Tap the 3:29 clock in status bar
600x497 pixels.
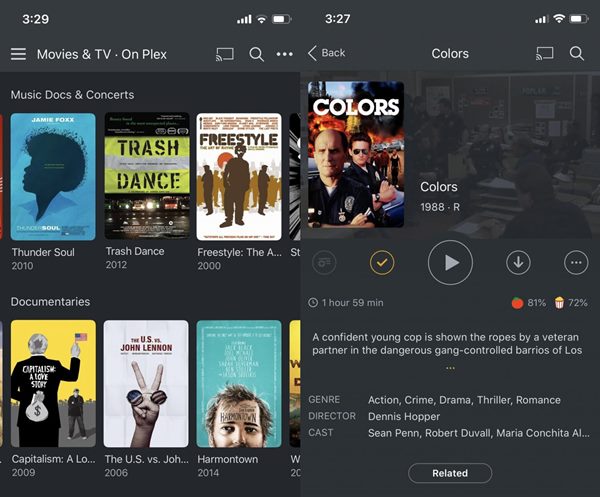pyautogui.click(x=36, y=19)
